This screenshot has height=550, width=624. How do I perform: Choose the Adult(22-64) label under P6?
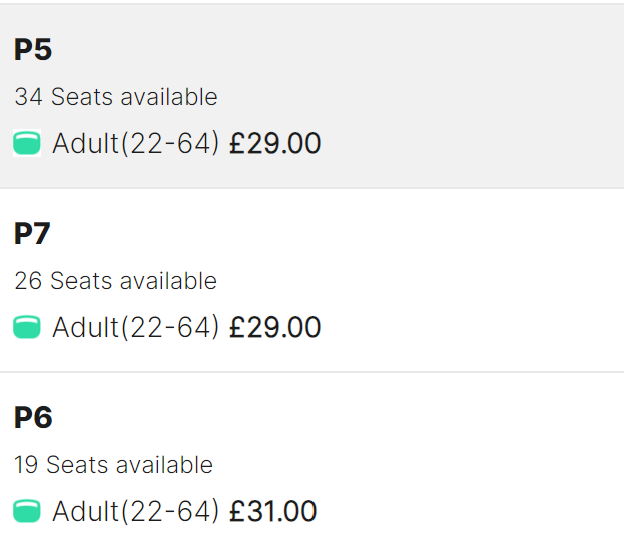[136, 511]
